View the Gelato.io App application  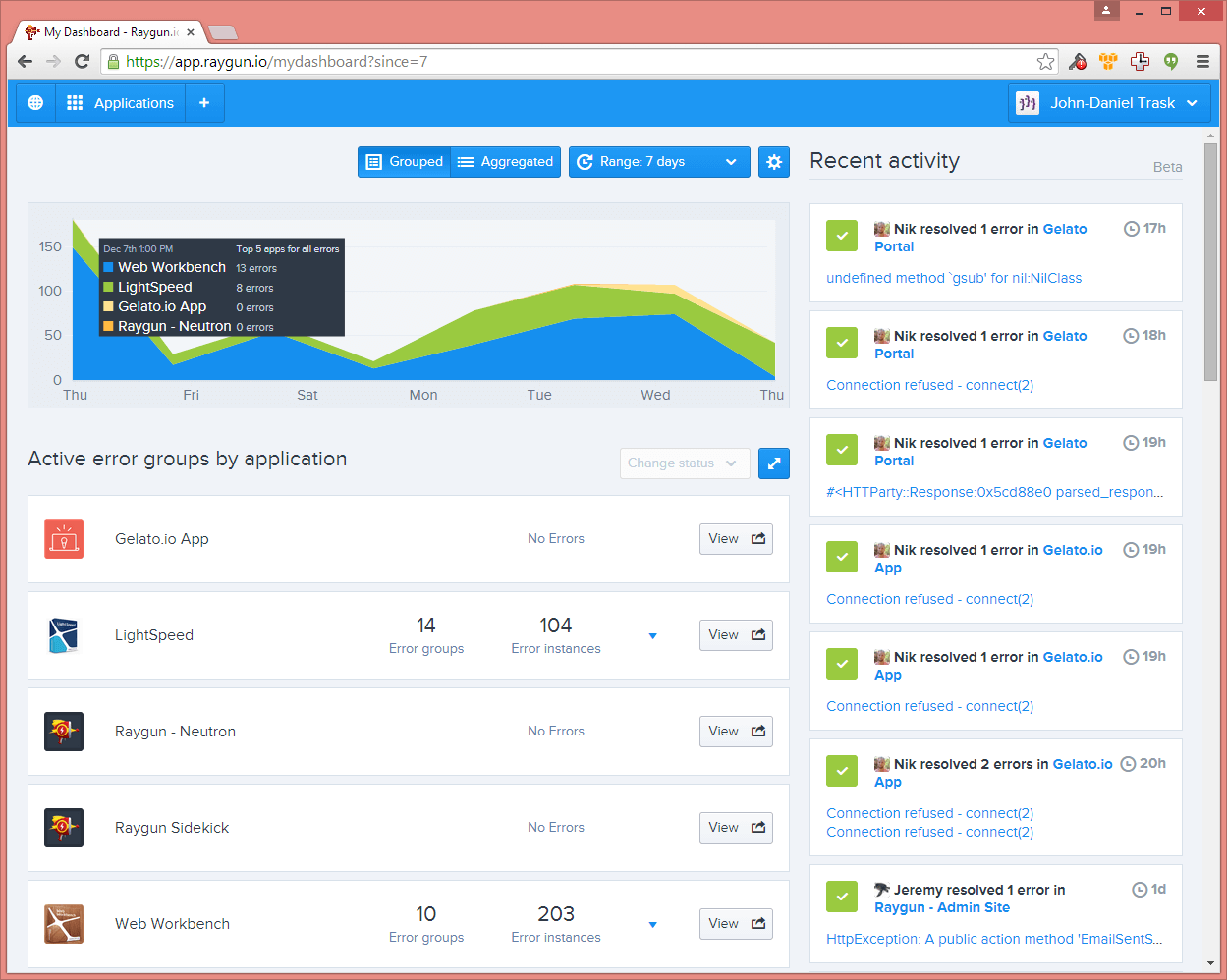(736, 539)
